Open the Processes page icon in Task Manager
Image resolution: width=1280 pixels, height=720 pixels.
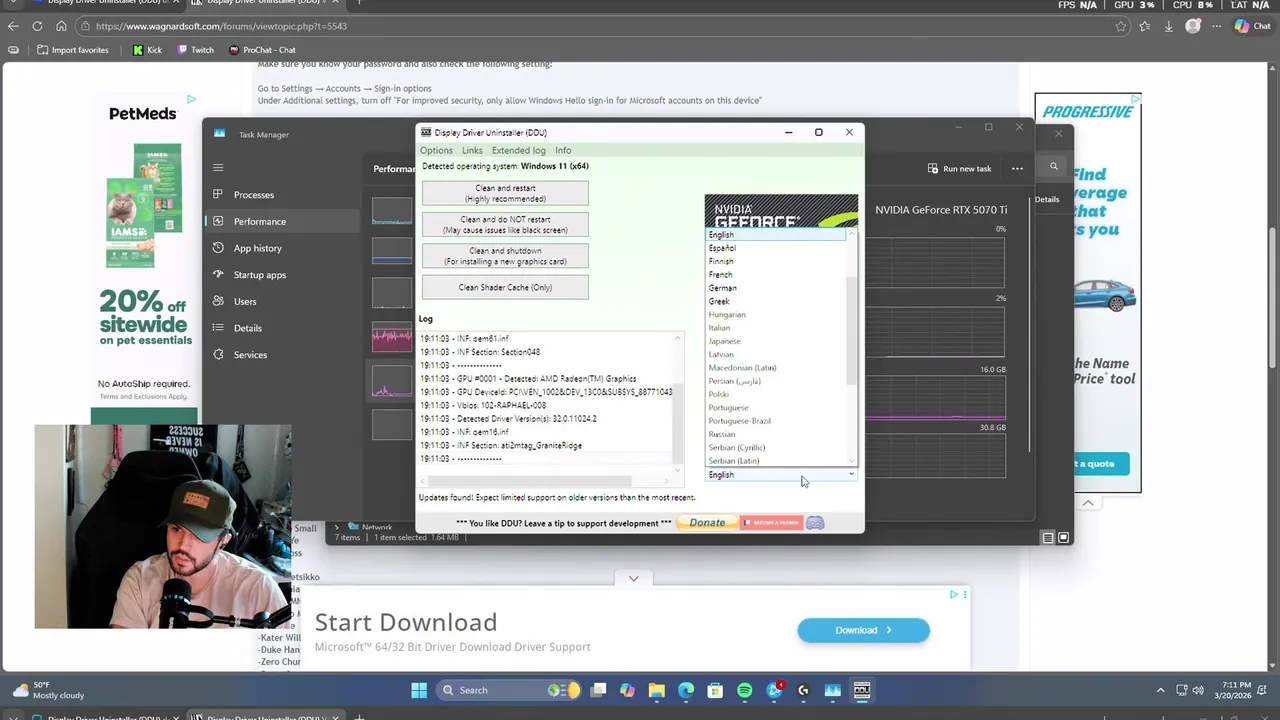coord(218,194)
